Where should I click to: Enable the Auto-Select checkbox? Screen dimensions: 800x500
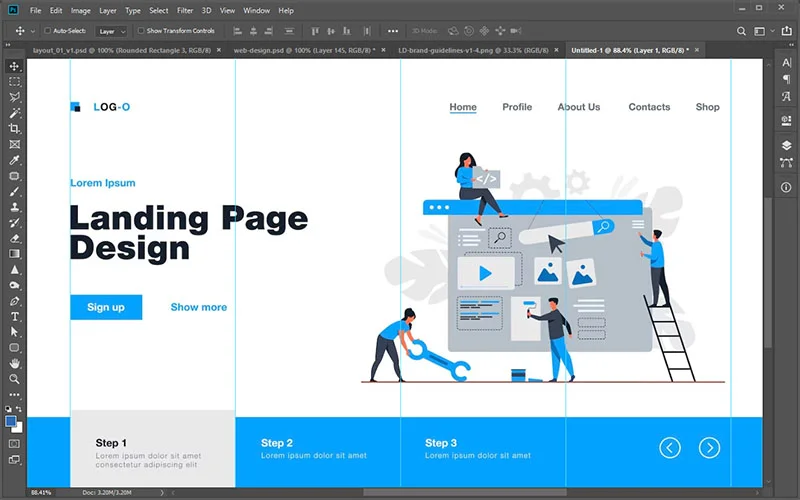click(47, 31)
